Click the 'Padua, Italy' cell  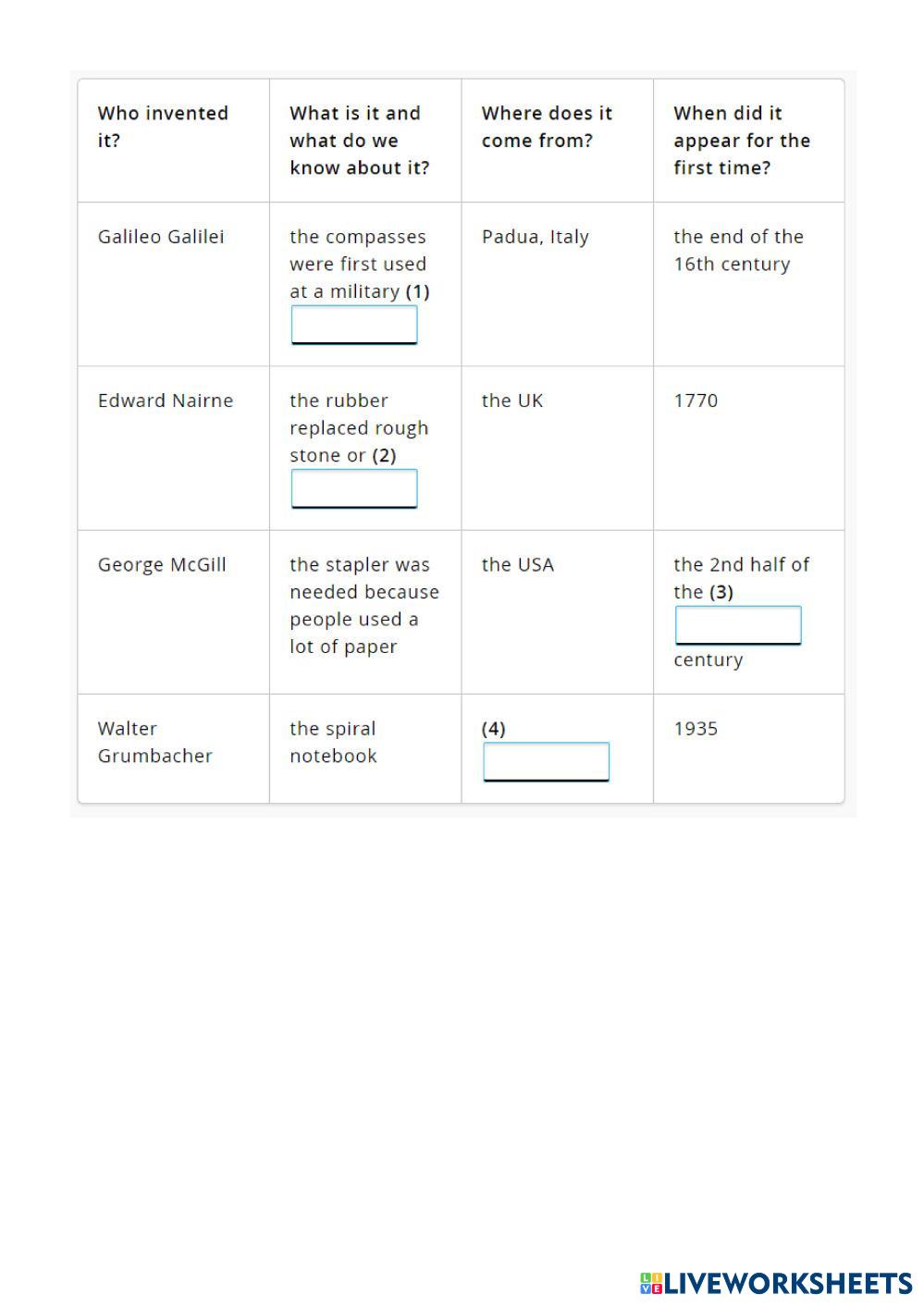click(x=535, y=237)
